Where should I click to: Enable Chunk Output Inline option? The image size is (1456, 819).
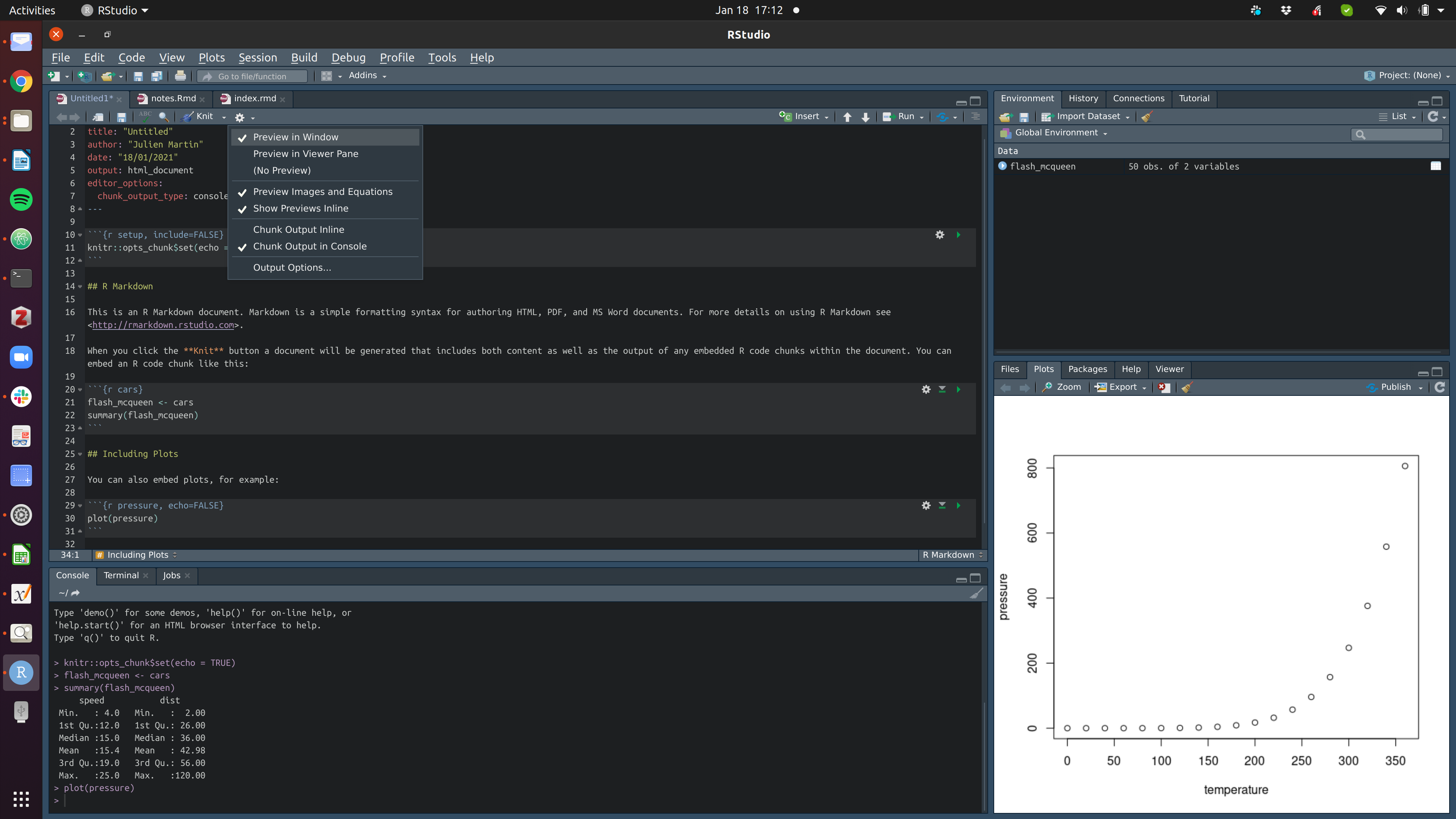click(x=298, y=229)
